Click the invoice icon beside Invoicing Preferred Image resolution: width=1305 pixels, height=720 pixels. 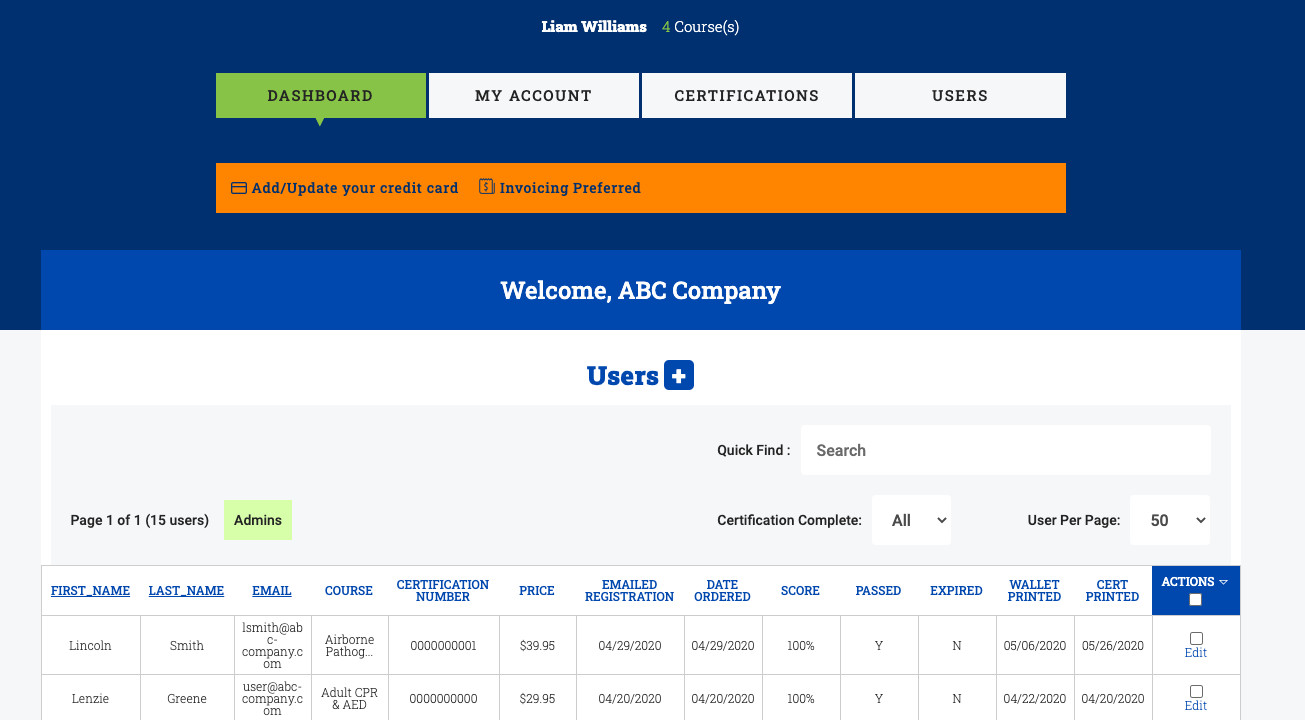487,186
